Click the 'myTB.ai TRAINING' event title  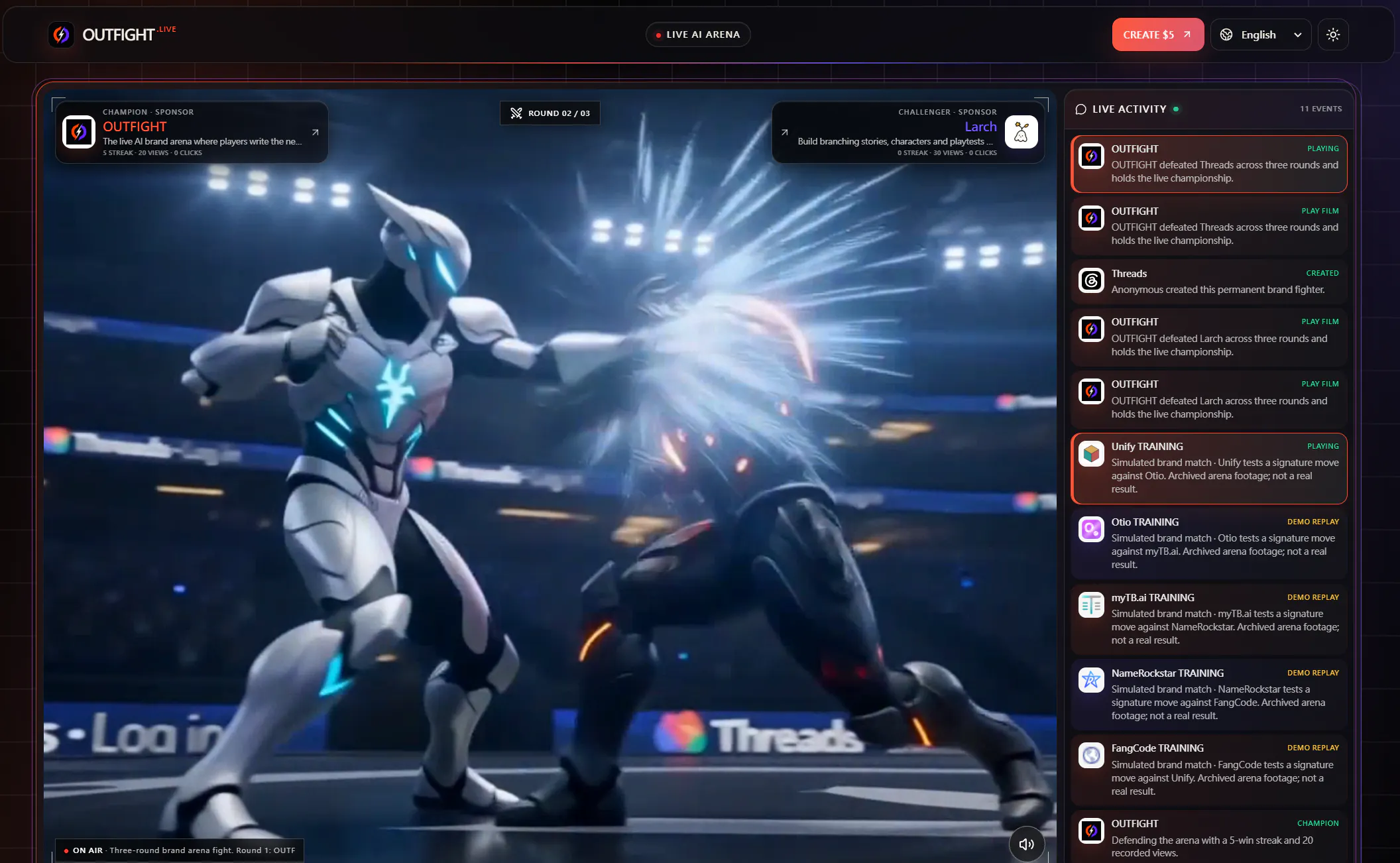point(1153,598)
